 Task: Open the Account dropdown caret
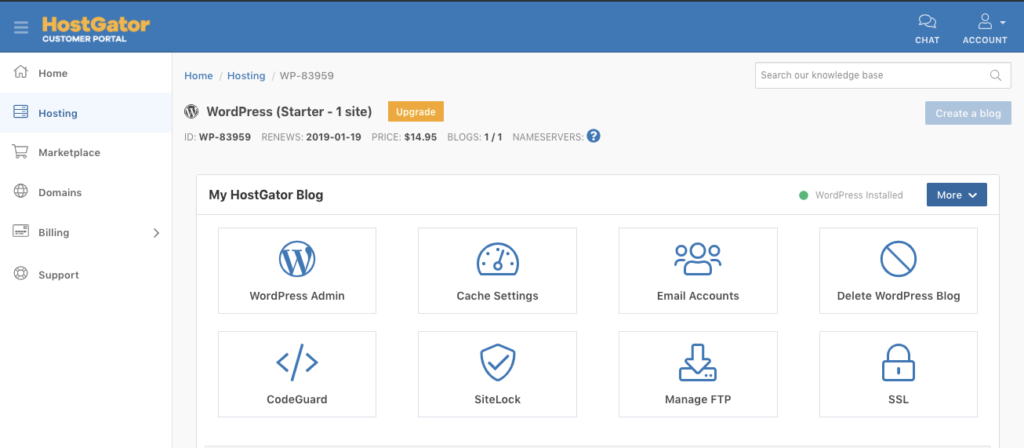pos(1002,22)
